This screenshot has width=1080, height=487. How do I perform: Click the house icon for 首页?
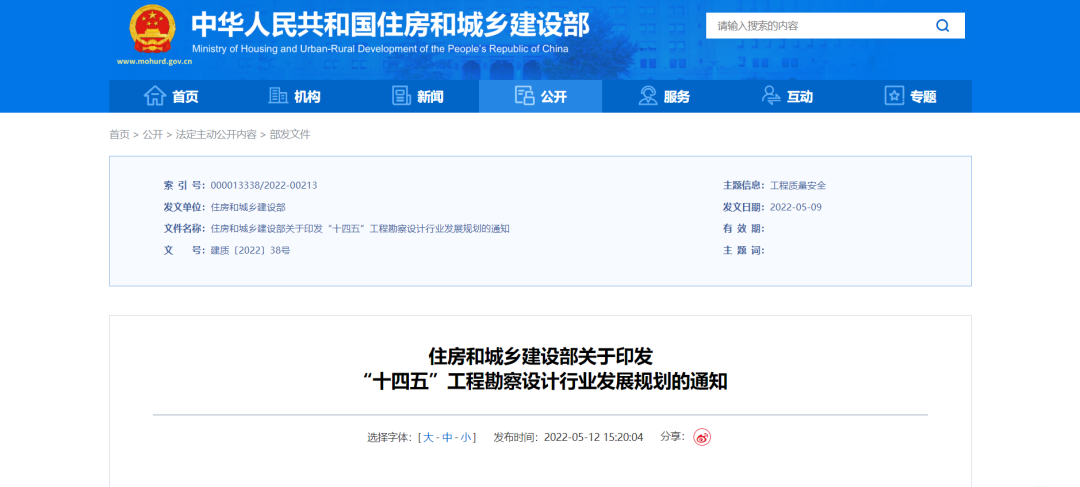pos(155,96)
